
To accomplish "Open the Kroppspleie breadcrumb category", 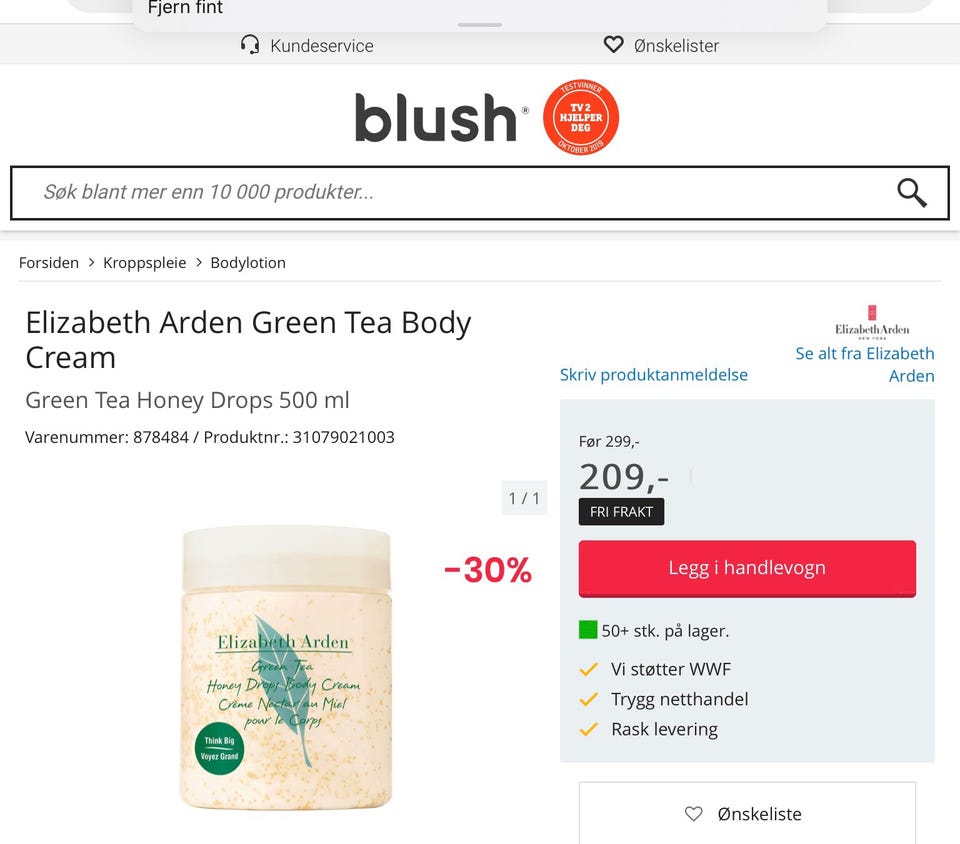I will coord(144,263).
